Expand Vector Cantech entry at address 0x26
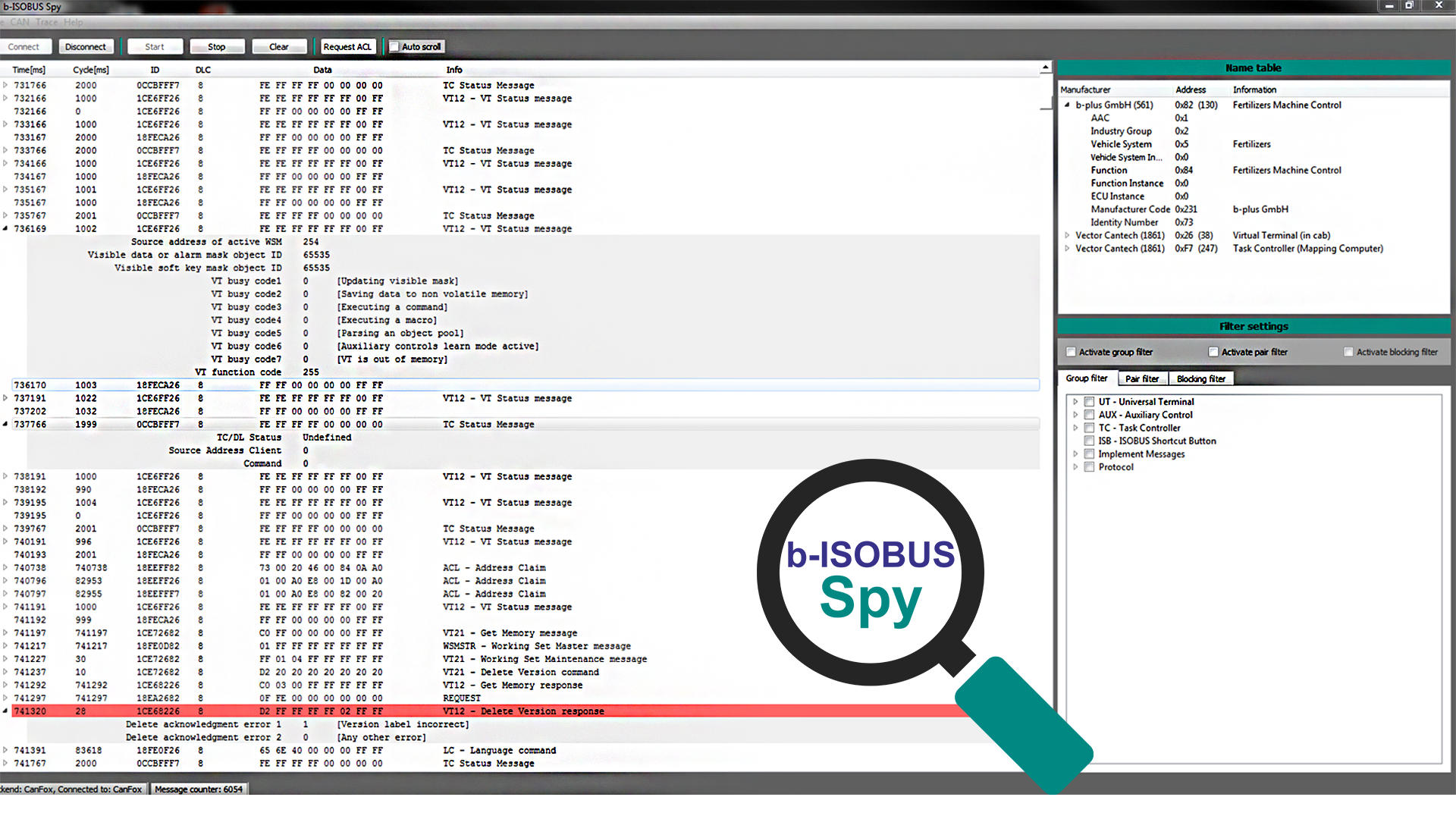This screenshot has width=1456, height=819. (1067, 236)
